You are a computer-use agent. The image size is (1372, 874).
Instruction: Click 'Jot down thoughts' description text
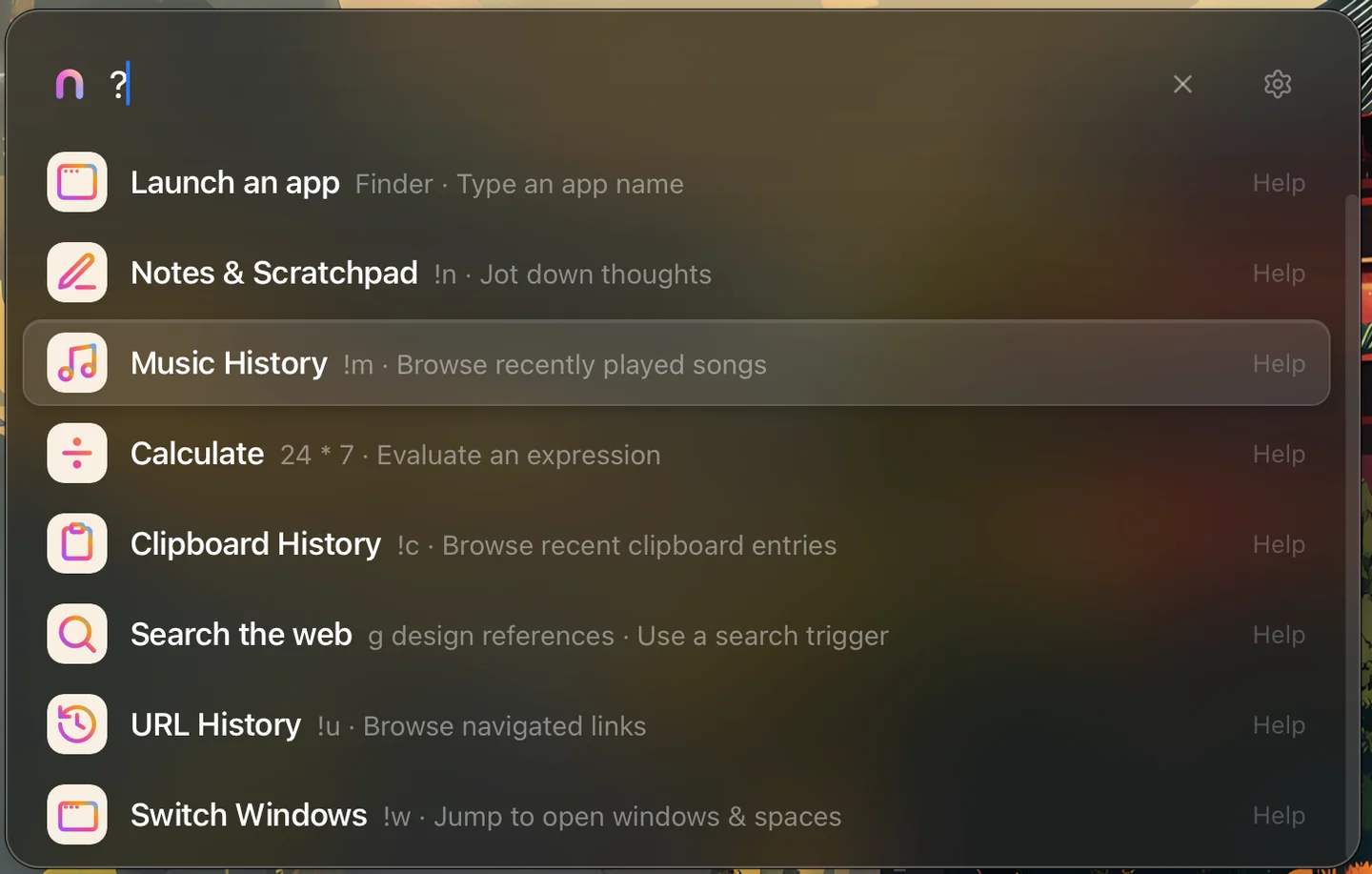click(x=595, y=274)
